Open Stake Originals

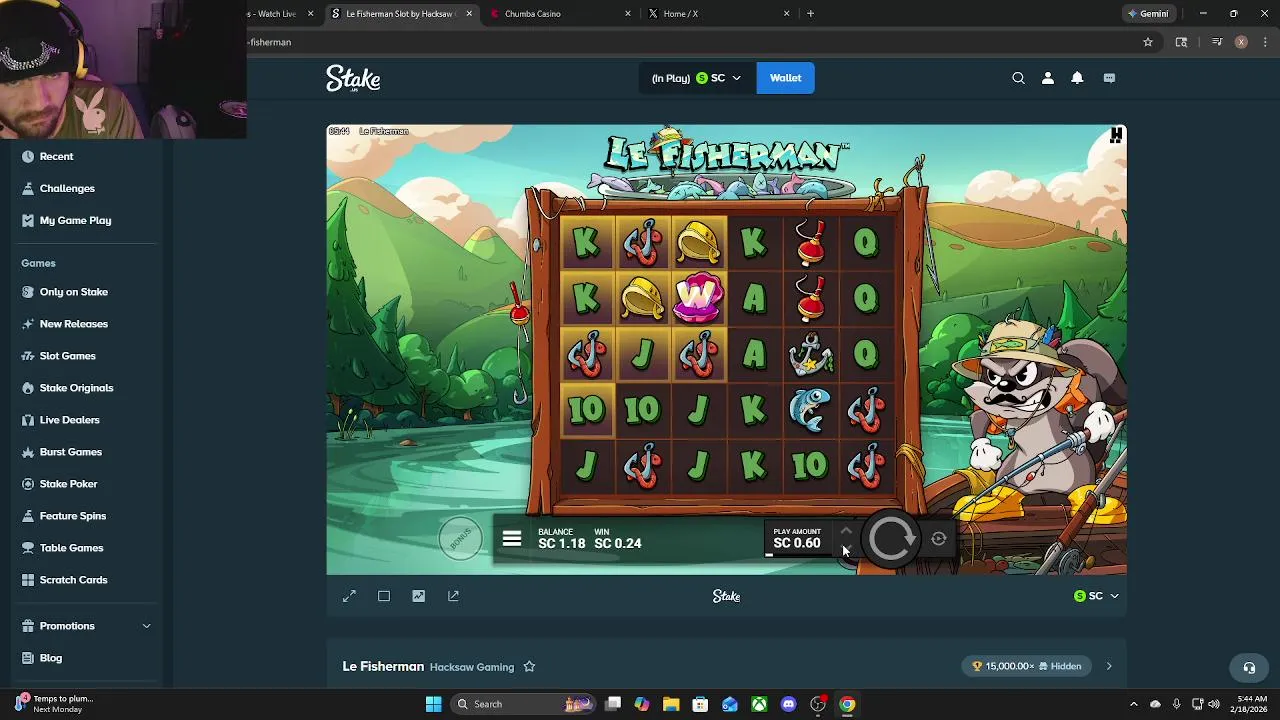coord(76,388)
